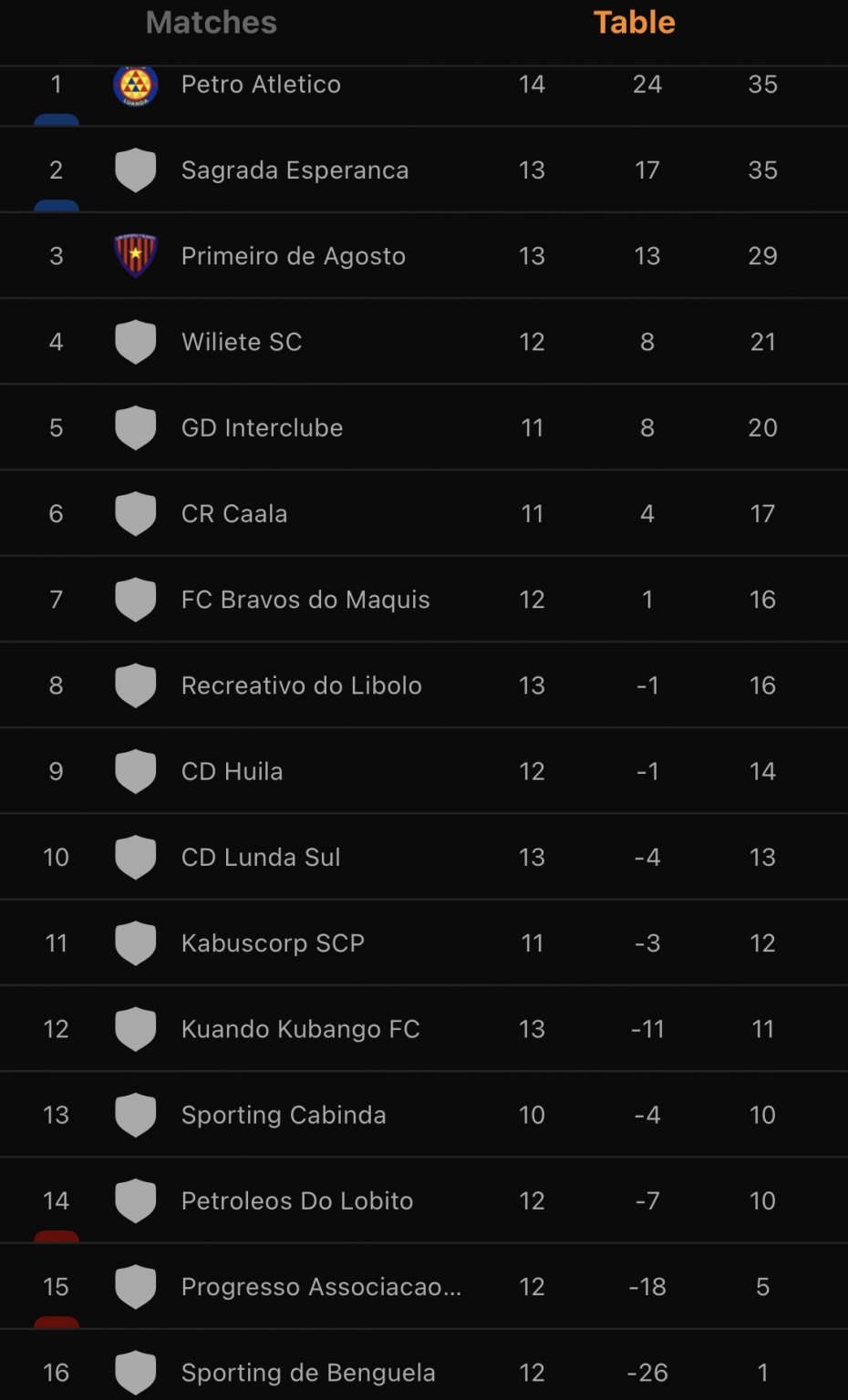Viewport: 848px width, 1400px height.
Task: Open the Kuando Kubango FC team
Action: (x=300, y=1029)
